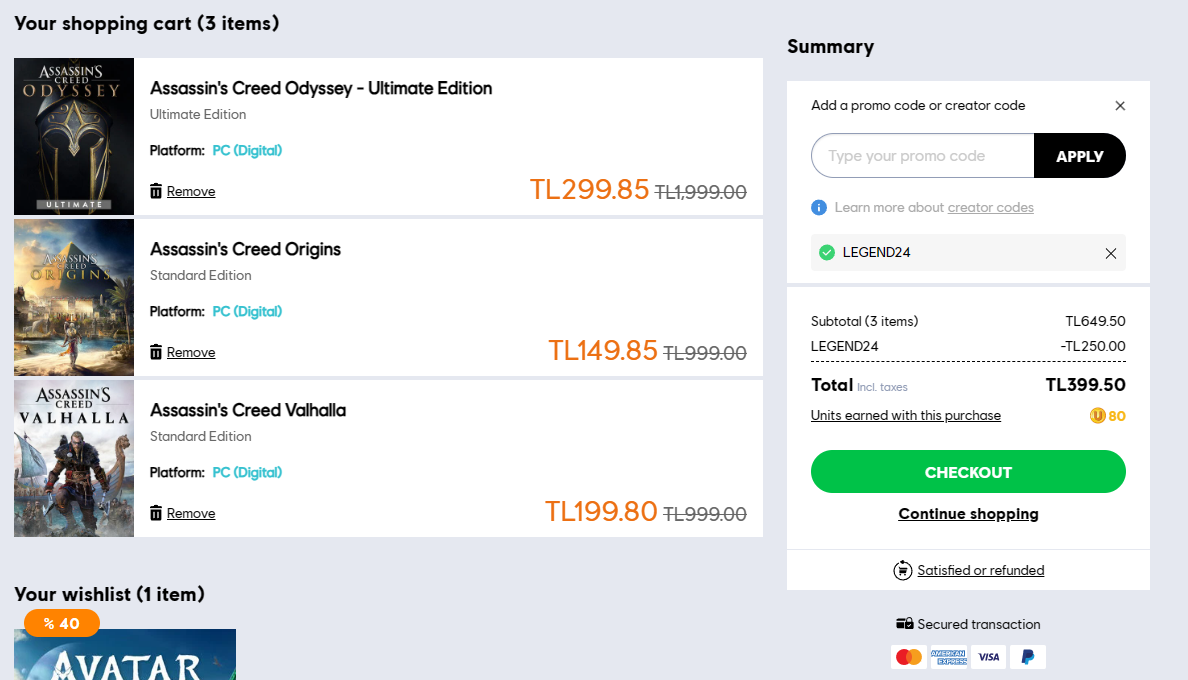Follow the Continue shopping link

tap(968, 514)
